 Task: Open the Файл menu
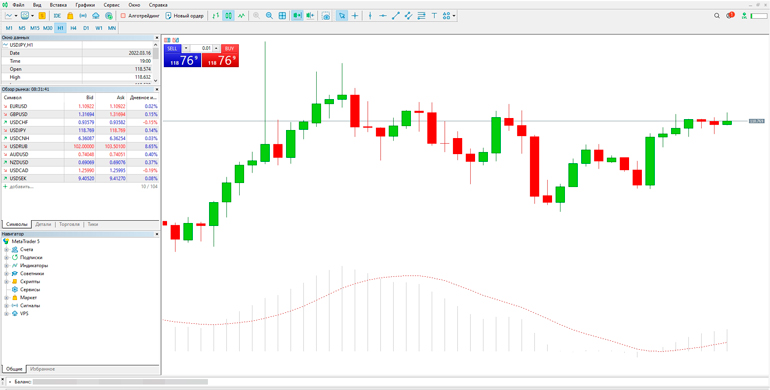pos(18,4)
